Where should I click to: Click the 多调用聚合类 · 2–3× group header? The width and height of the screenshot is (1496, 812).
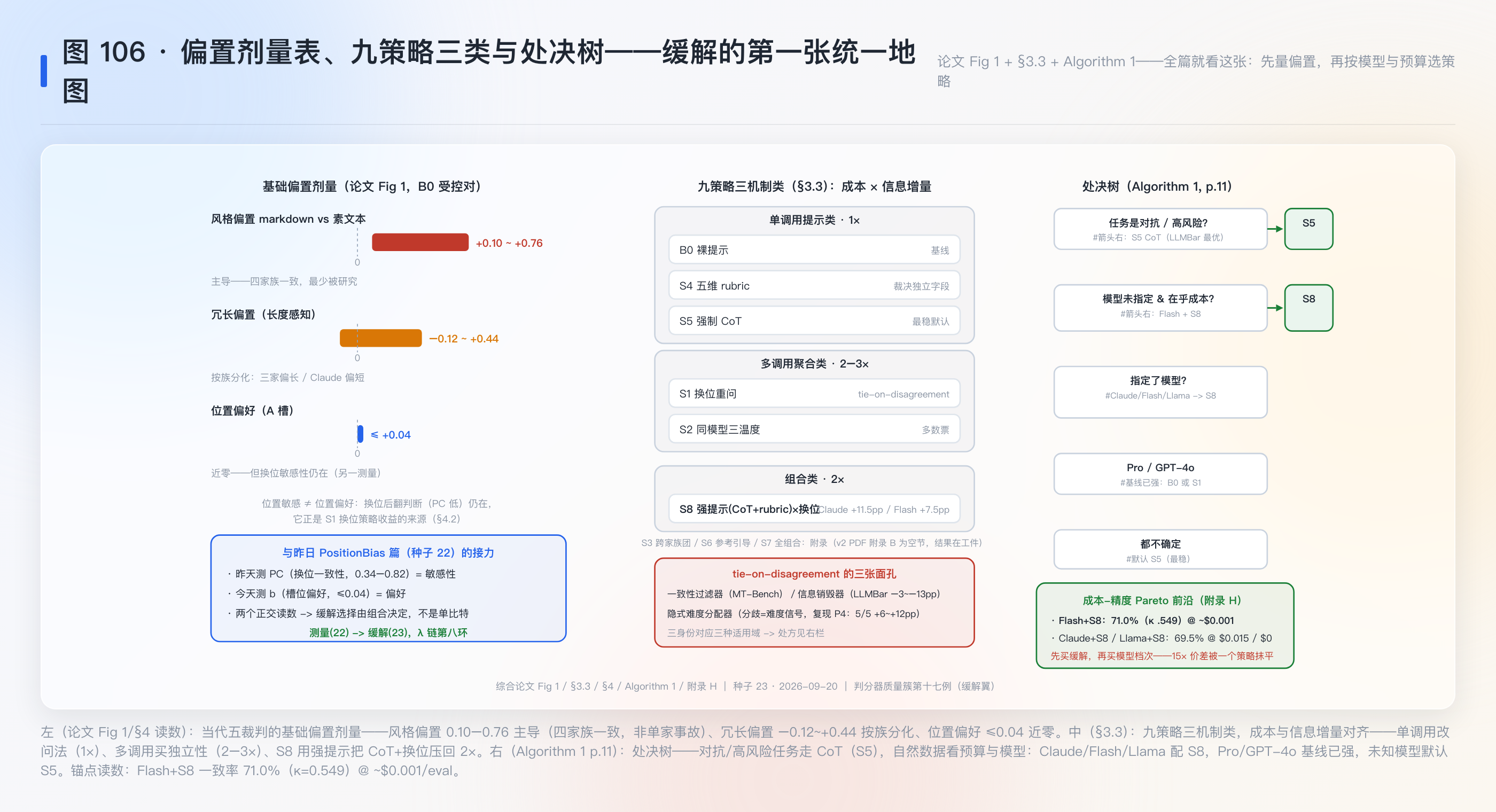pyautogui.click(x=814, y=364)
